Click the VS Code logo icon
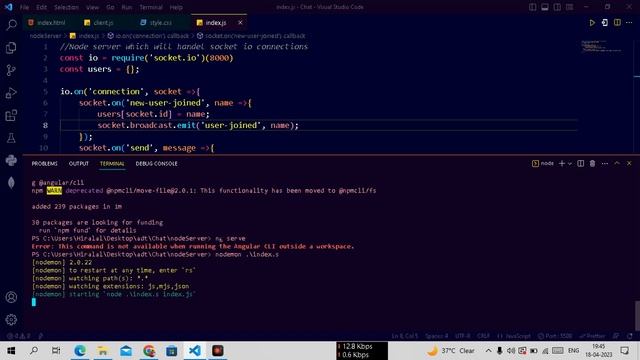 point(8,7)
